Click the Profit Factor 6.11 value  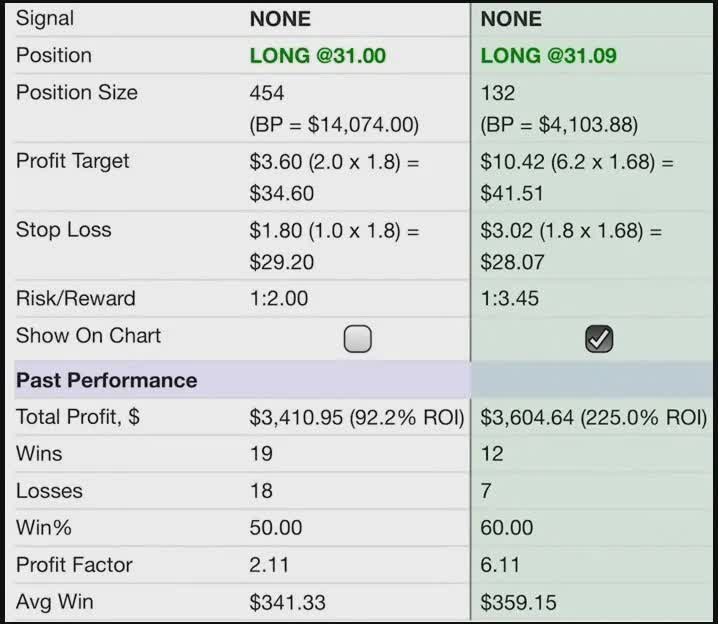coord(500,565)
